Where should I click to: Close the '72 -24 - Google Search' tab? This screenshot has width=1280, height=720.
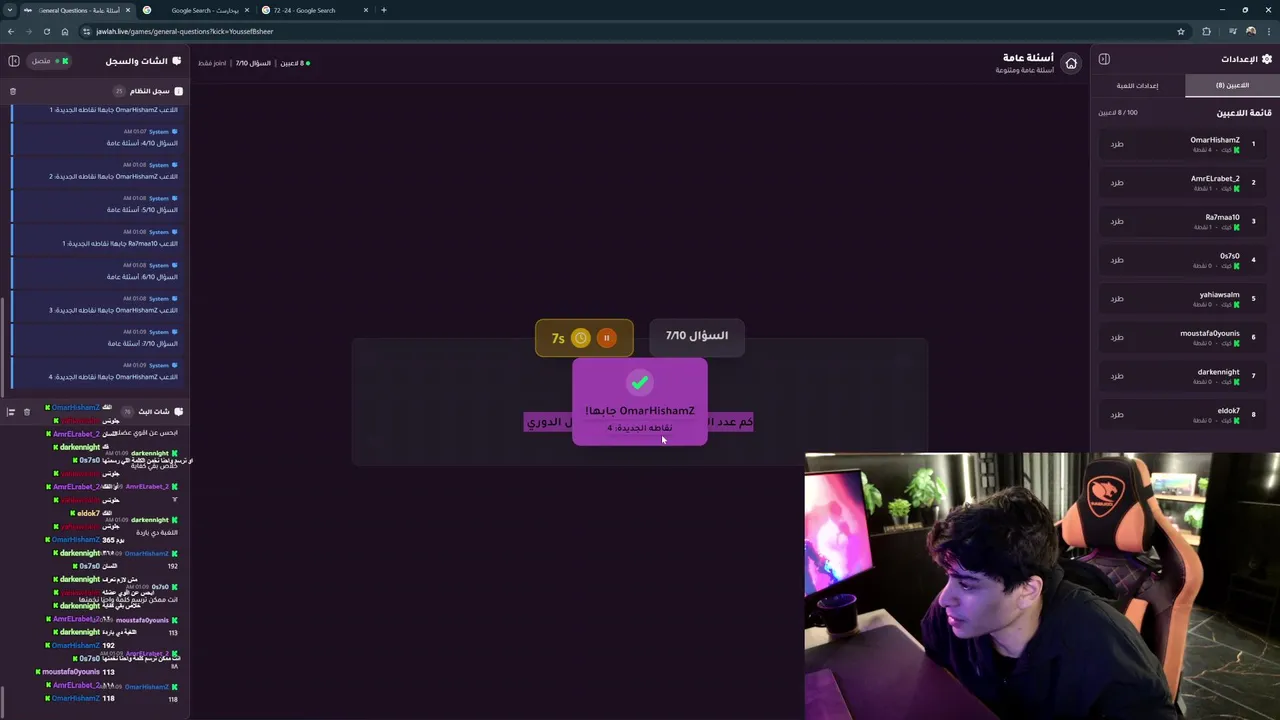tap(365, 10)
